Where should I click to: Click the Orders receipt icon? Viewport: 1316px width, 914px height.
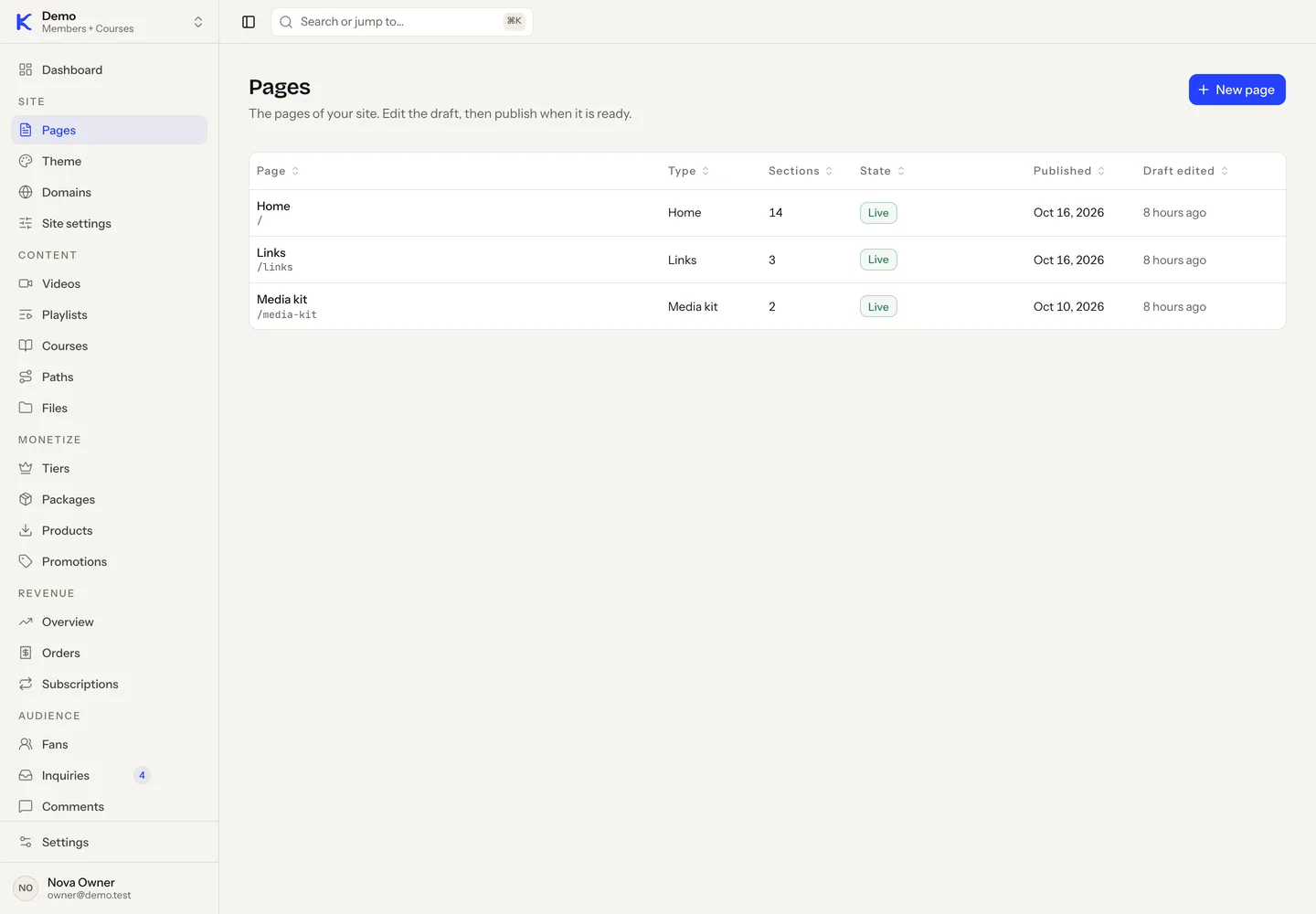26,653
